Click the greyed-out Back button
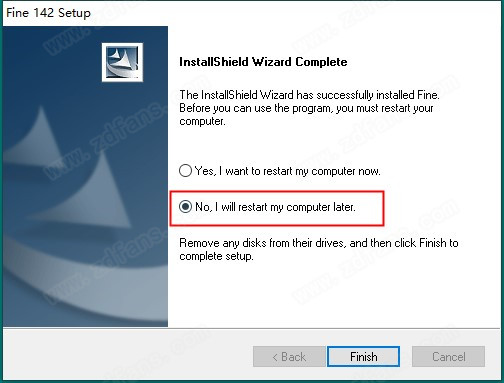 point(289,356)
